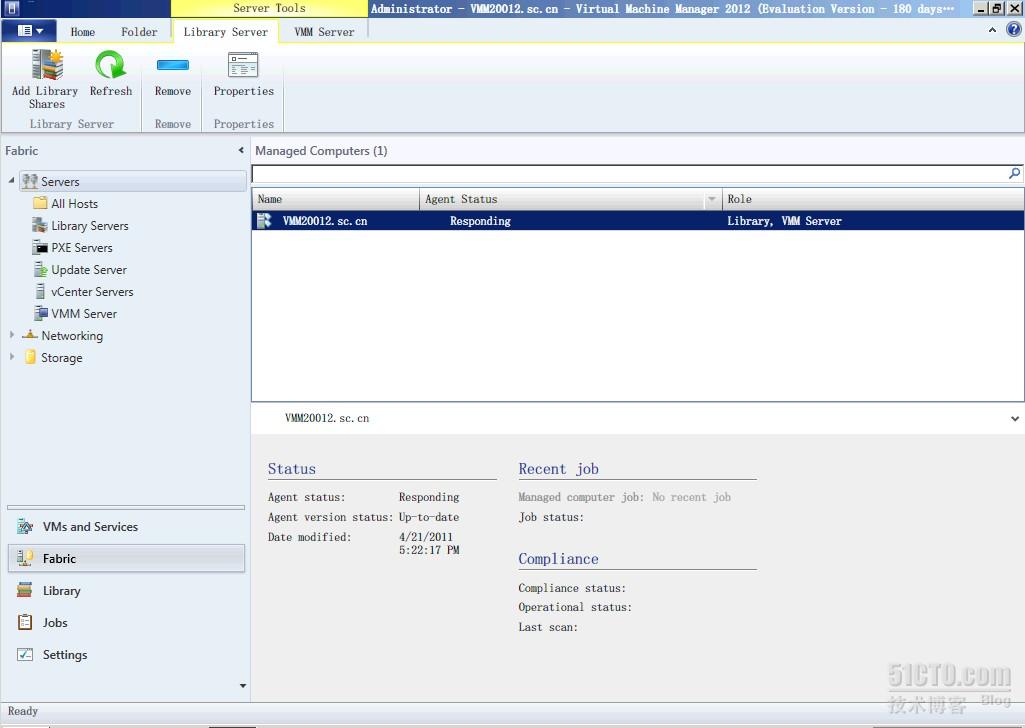Go to the Library workspace
This screenshot has height=728, width=1025.
(126, 591)
